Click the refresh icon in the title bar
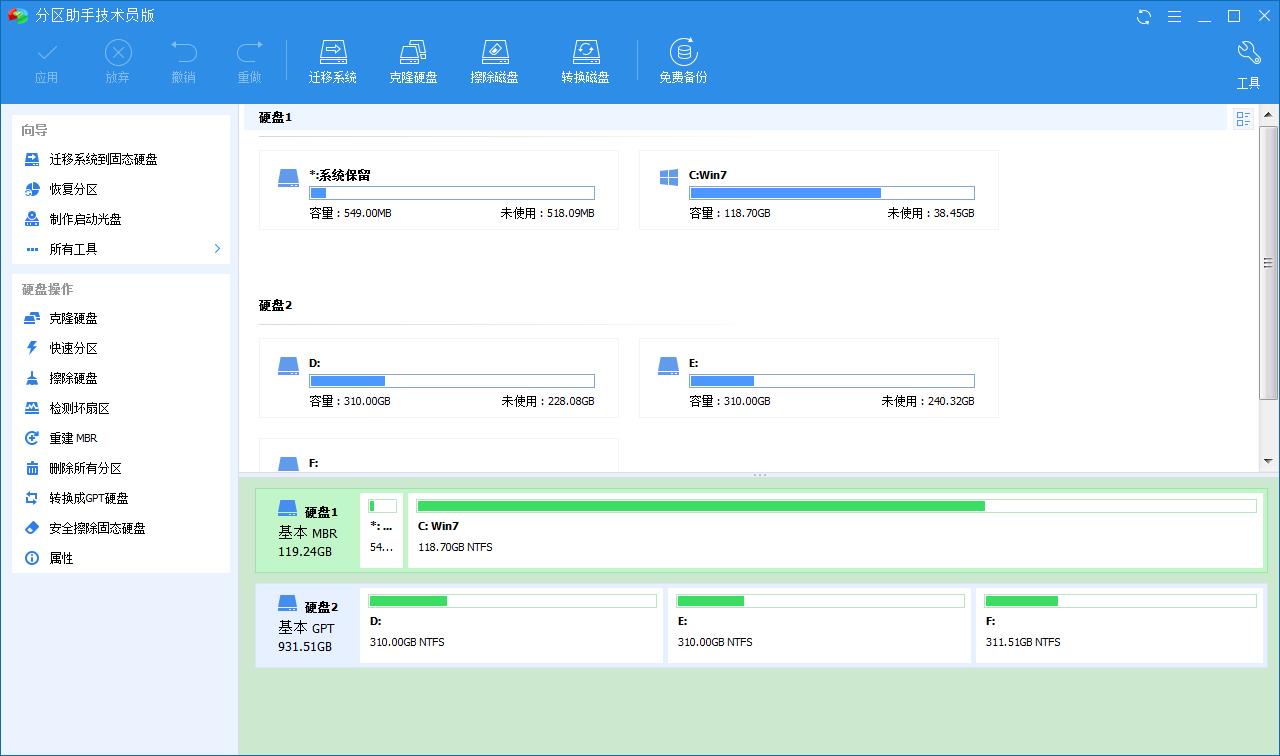The width and height of the screenshot is (1280, 756). 1143,16
